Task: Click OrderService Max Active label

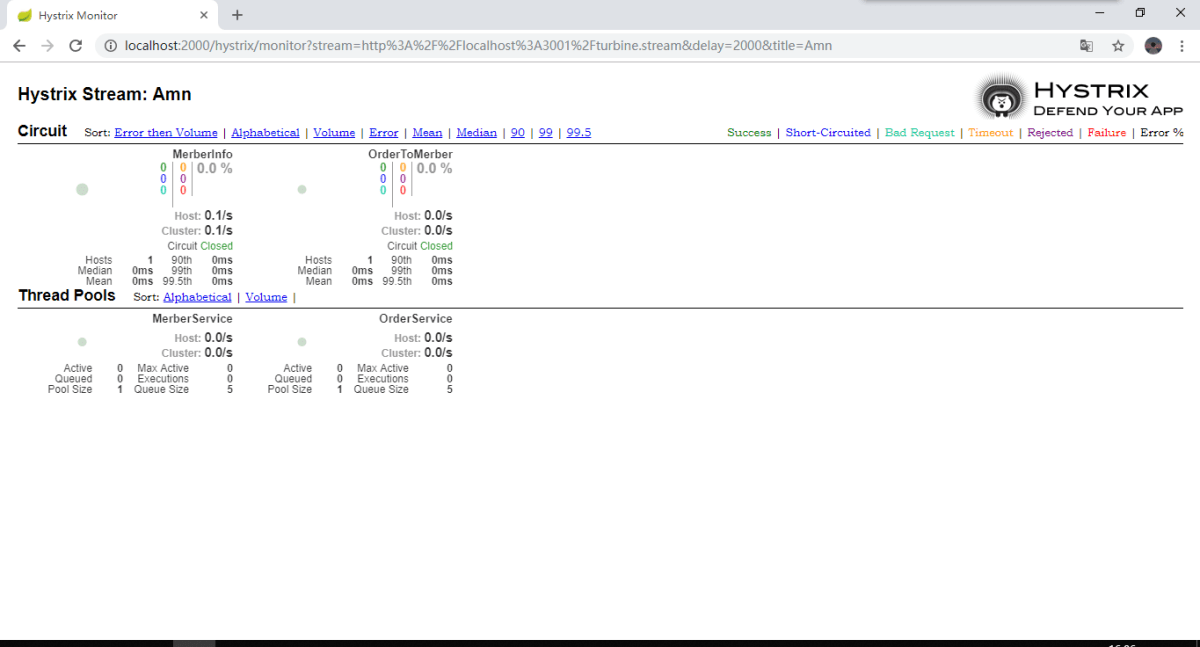Action: (383, 369)
